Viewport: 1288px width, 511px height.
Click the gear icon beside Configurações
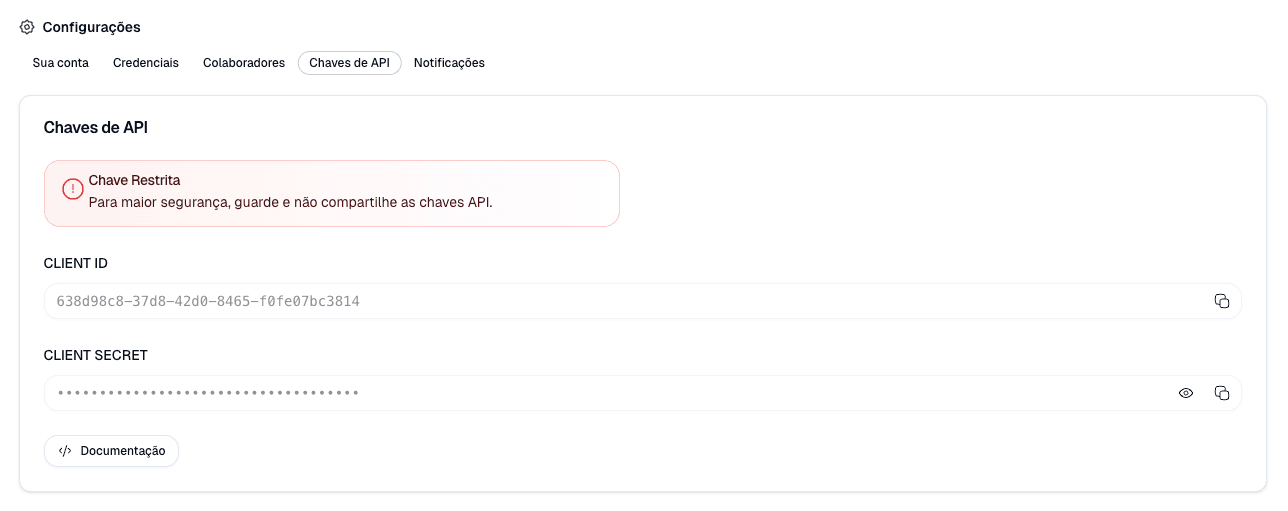pyautogui.click(x=27, y=27)
